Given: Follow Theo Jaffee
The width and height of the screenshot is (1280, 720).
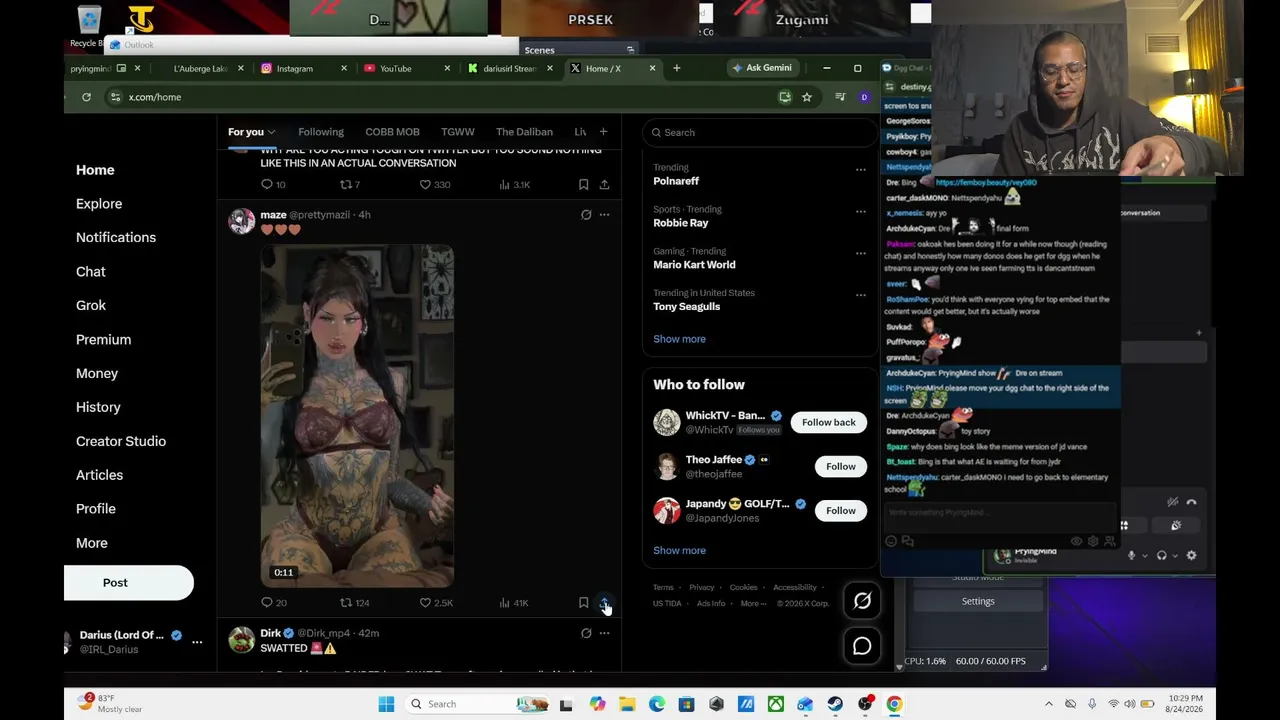Looking at the screenshot, I should pos(841,466).
